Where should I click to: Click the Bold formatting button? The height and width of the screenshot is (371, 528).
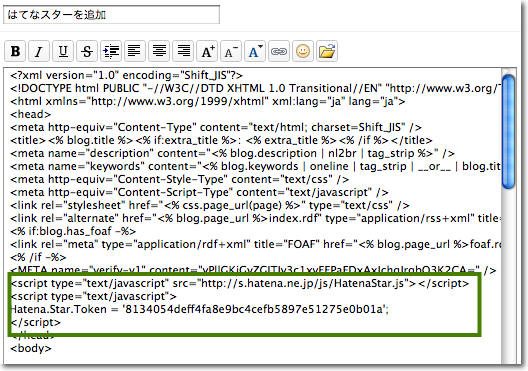(15, 51)
